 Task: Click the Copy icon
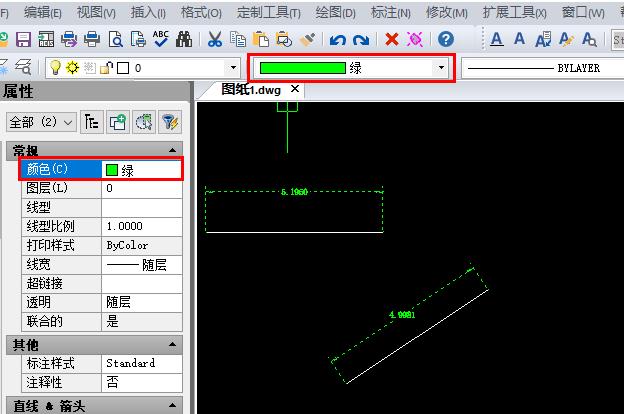pos(238,39)
